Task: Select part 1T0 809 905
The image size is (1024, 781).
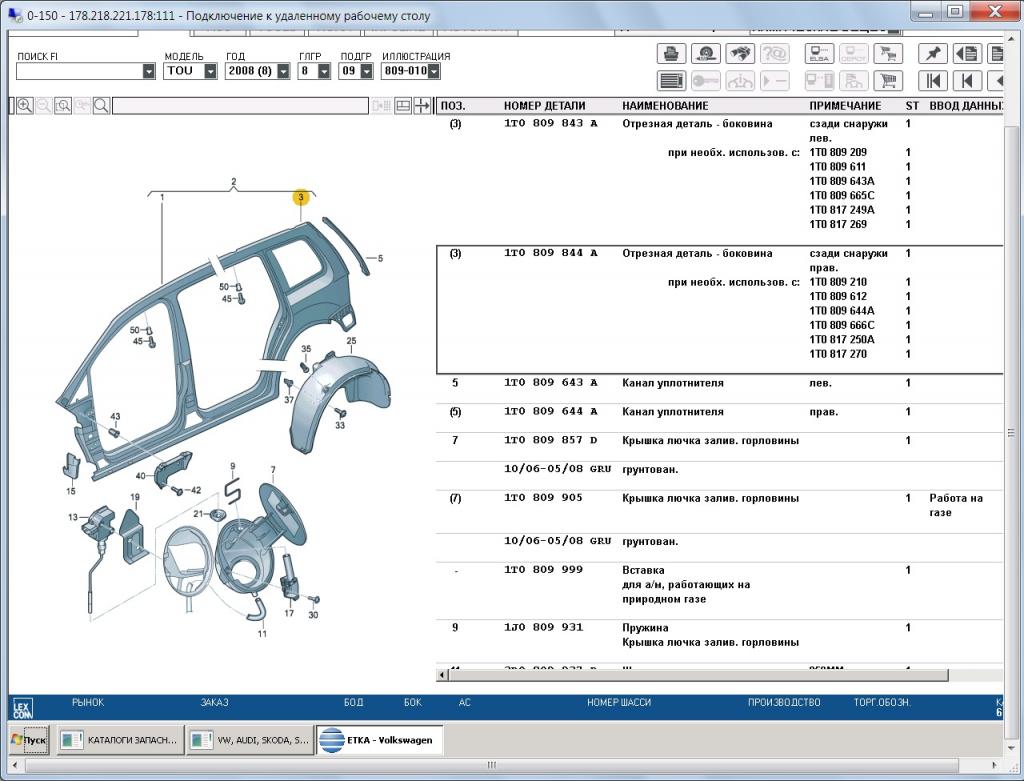Action: [543, 498]
